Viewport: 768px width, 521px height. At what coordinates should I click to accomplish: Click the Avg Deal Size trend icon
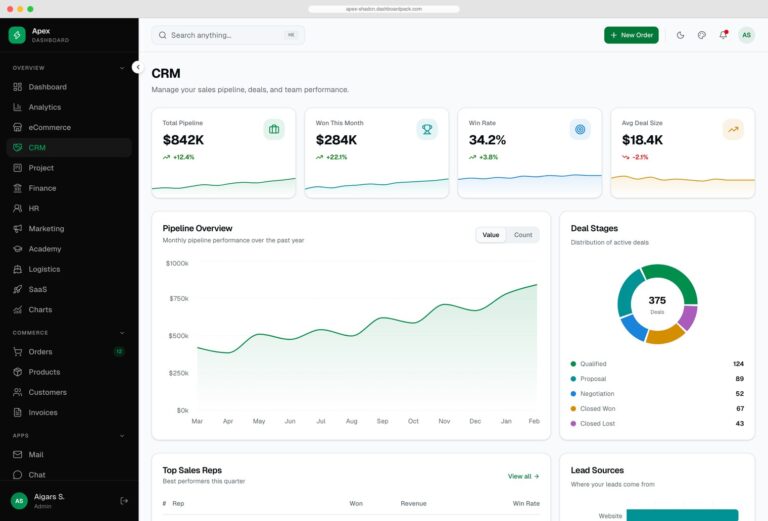click(x=733, y=129)
